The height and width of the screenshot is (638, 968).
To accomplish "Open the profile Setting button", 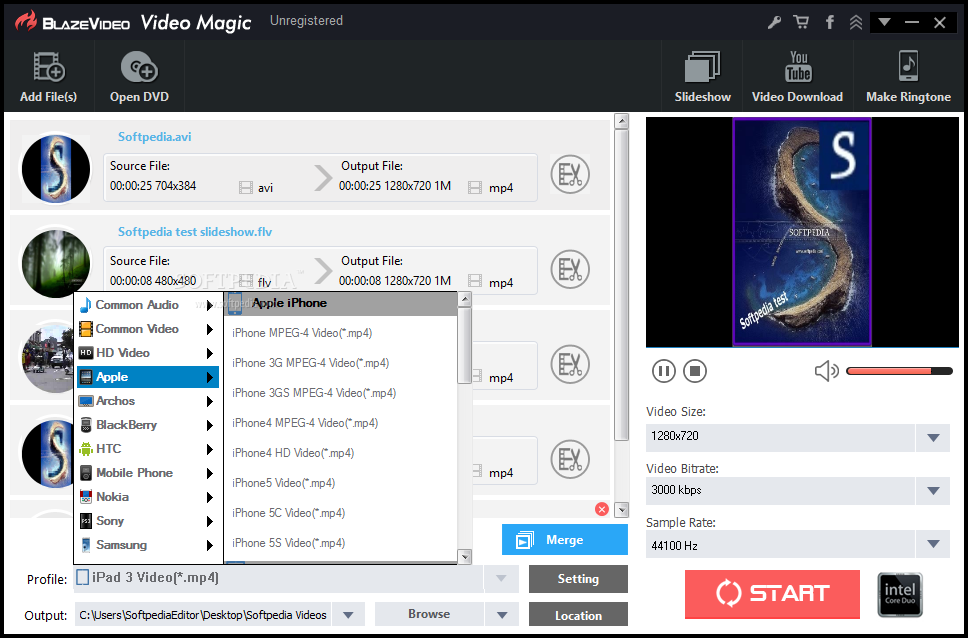I will pyautogui.click(x=578, y=579).
